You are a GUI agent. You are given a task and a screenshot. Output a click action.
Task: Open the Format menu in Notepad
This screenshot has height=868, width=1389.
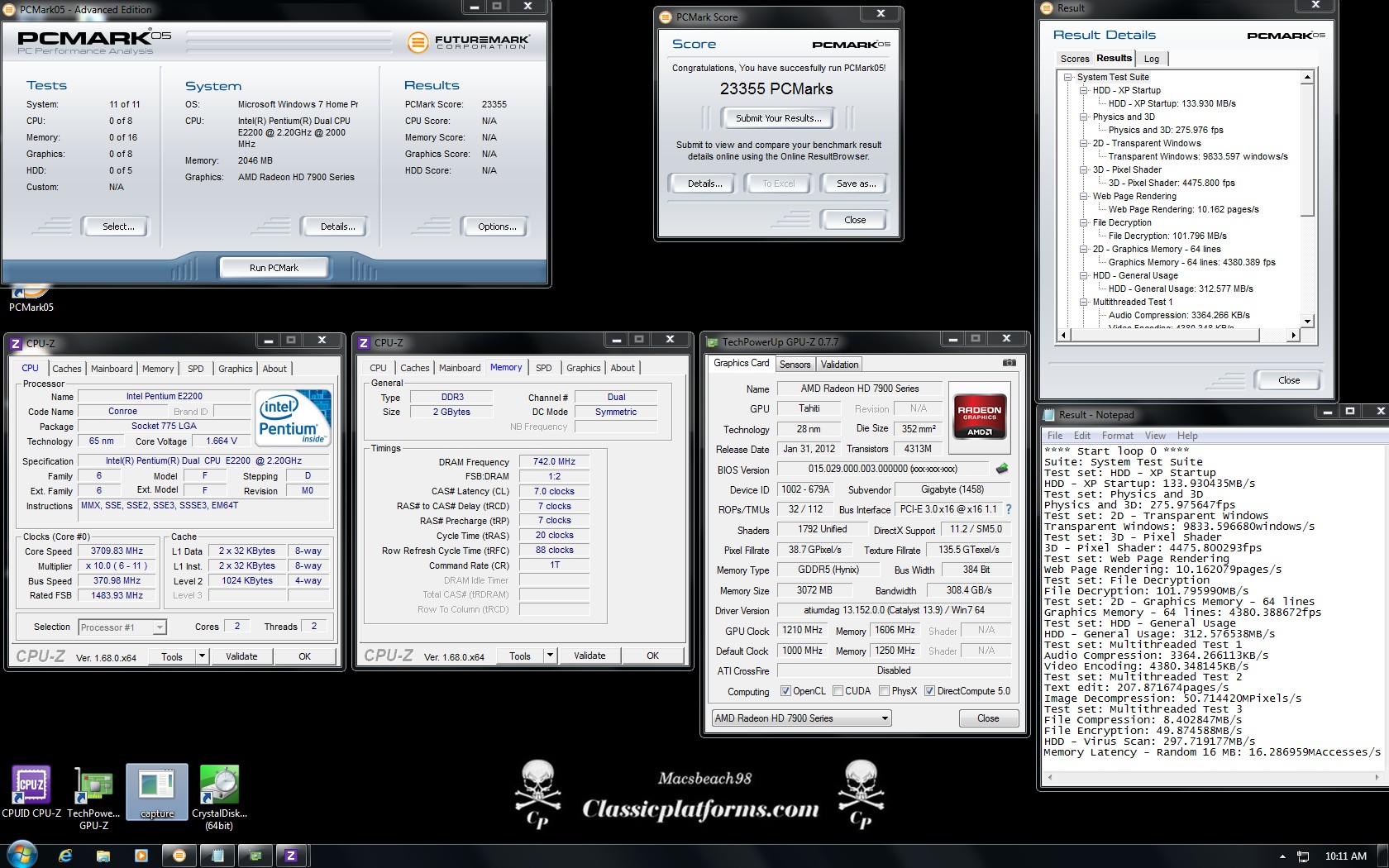1117,436
